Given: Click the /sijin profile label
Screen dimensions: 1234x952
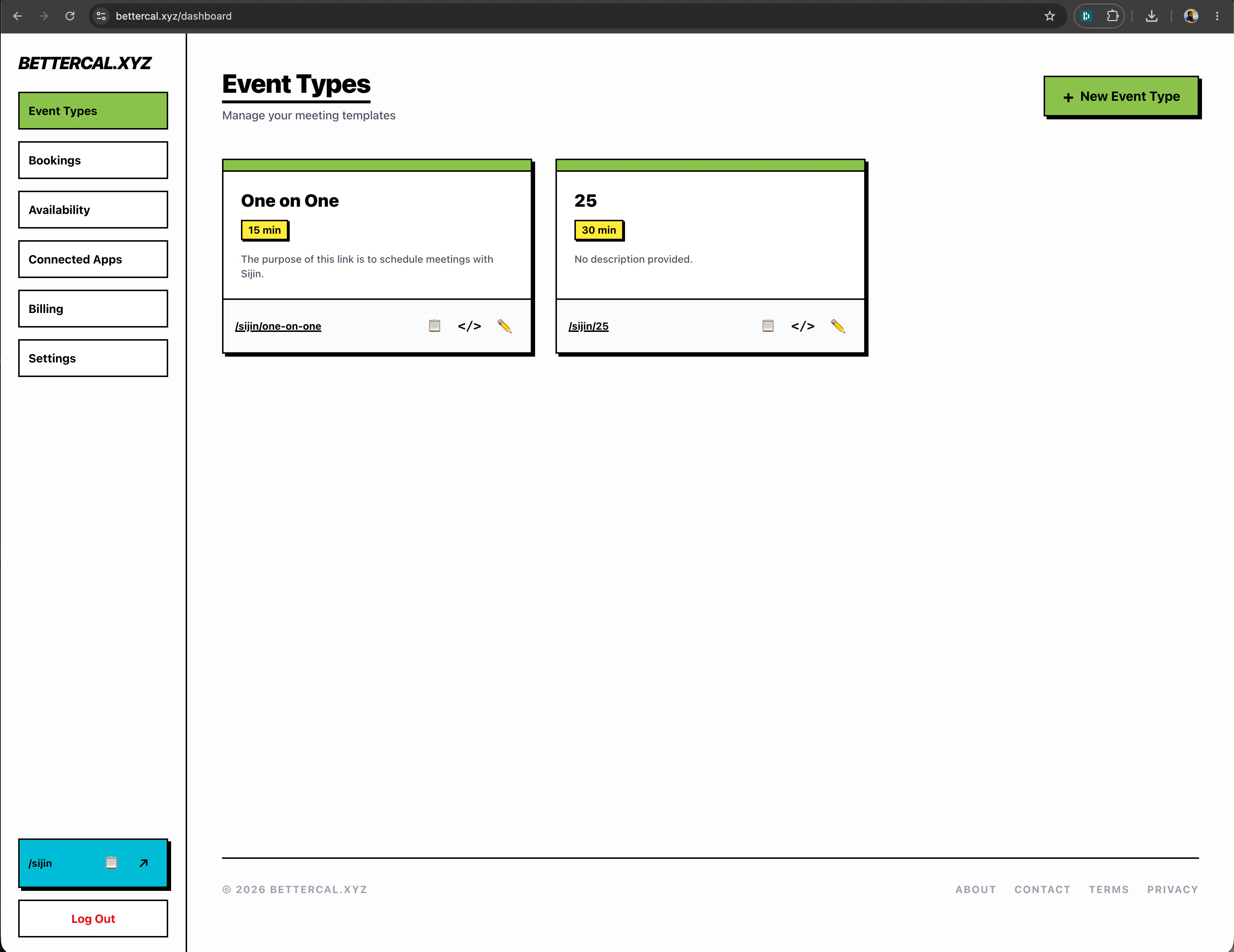Looking at the screenshot, I should pos(40,863).
